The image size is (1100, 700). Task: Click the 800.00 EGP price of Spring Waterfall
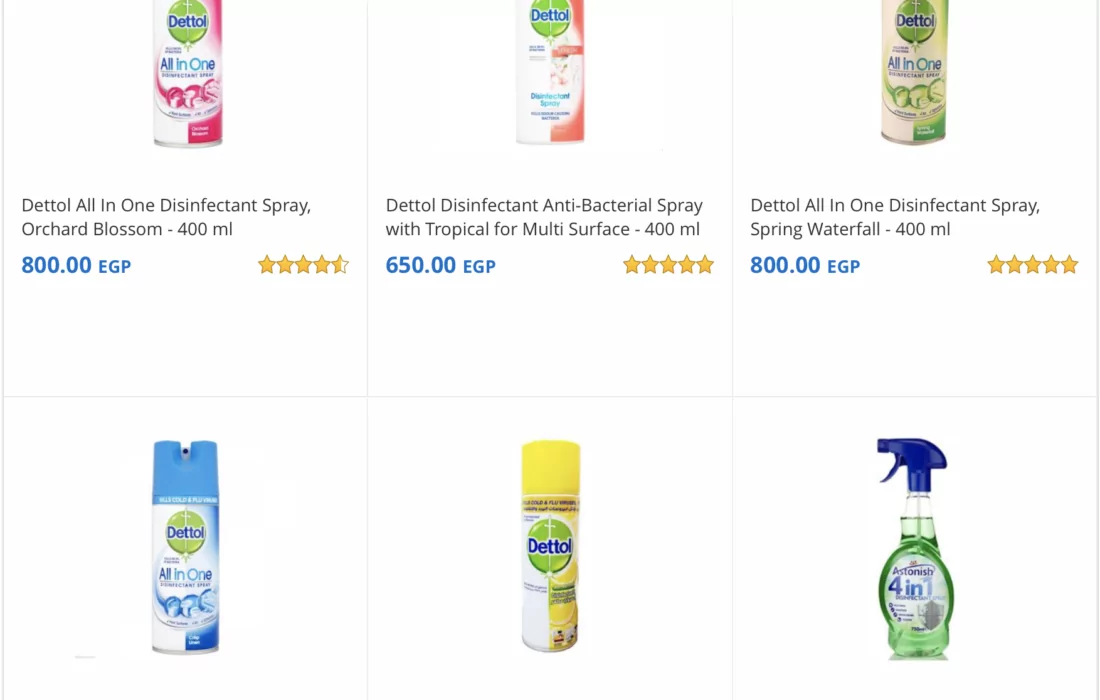[805, 265]
